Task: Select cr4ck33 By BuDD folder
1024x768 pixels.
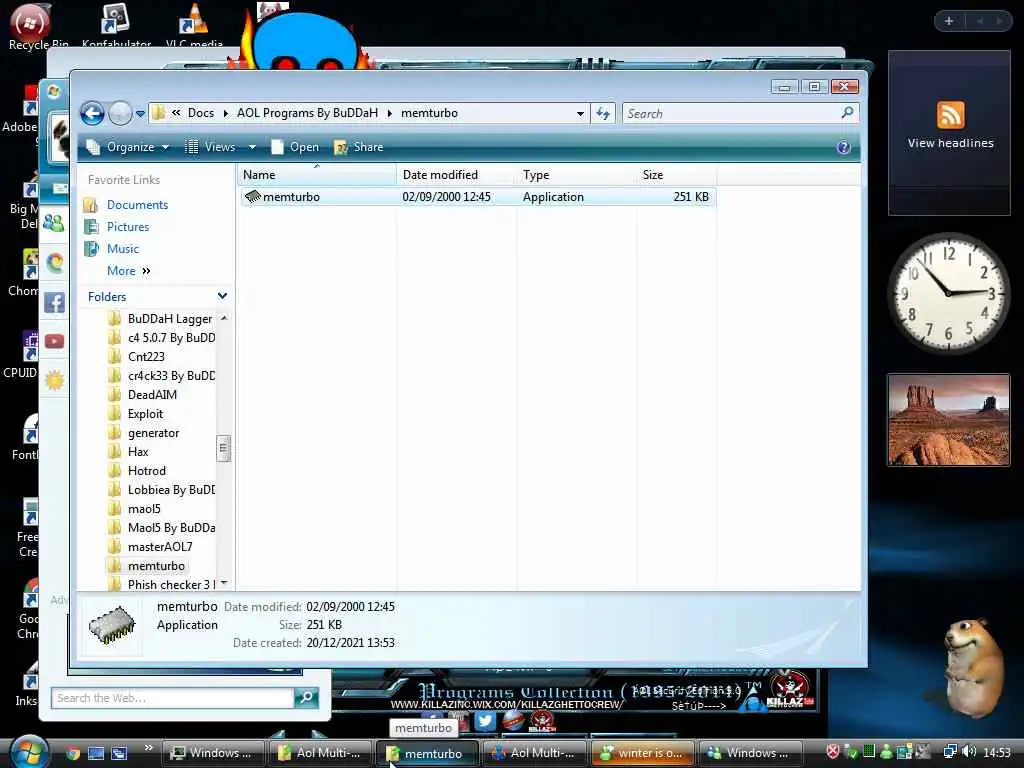Action: (x=171, y=376)
